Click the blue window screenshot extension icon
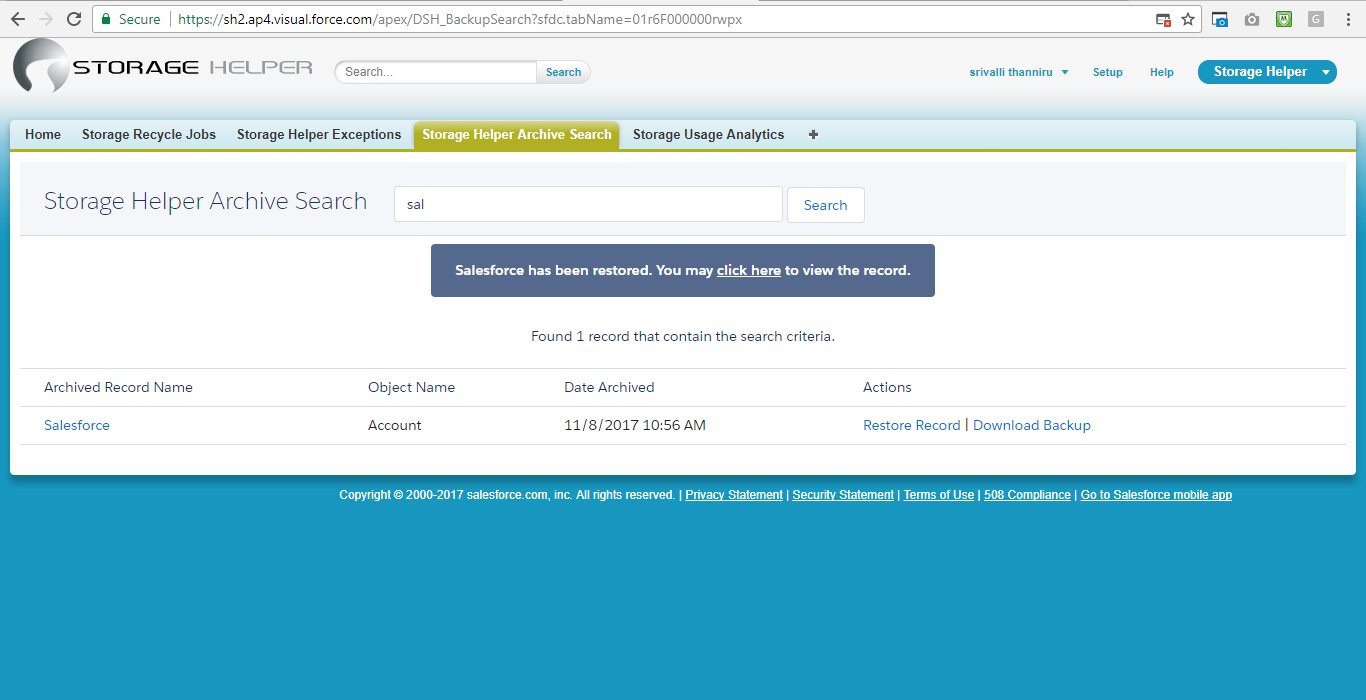 click(x=1219, y=19)
